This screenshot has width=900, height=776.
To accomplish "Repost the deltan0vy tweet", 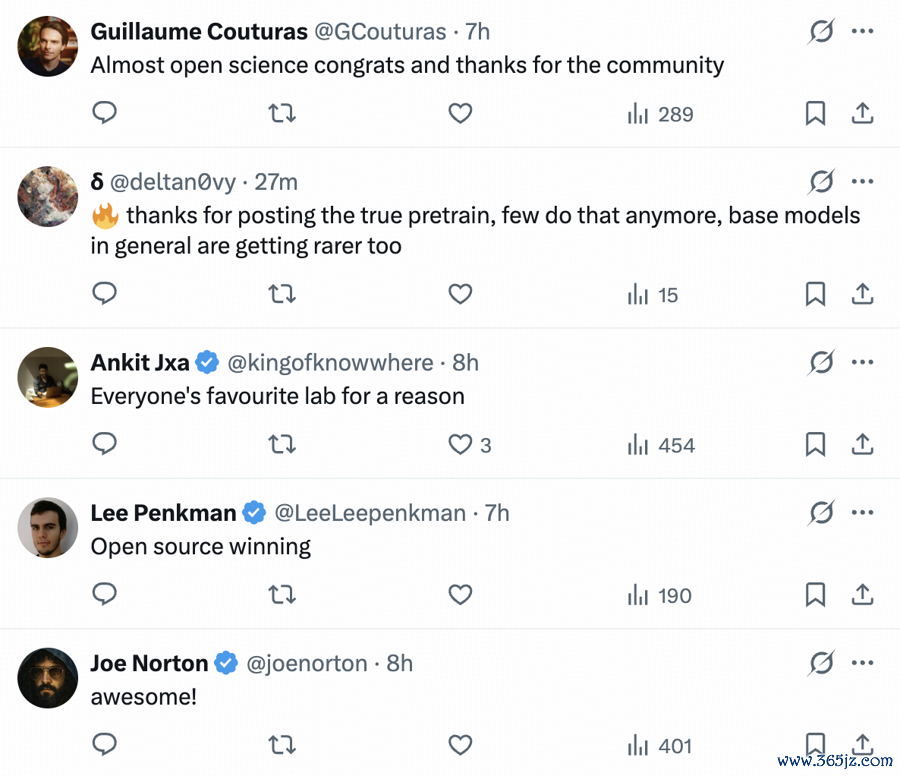I will coord(283,294).
